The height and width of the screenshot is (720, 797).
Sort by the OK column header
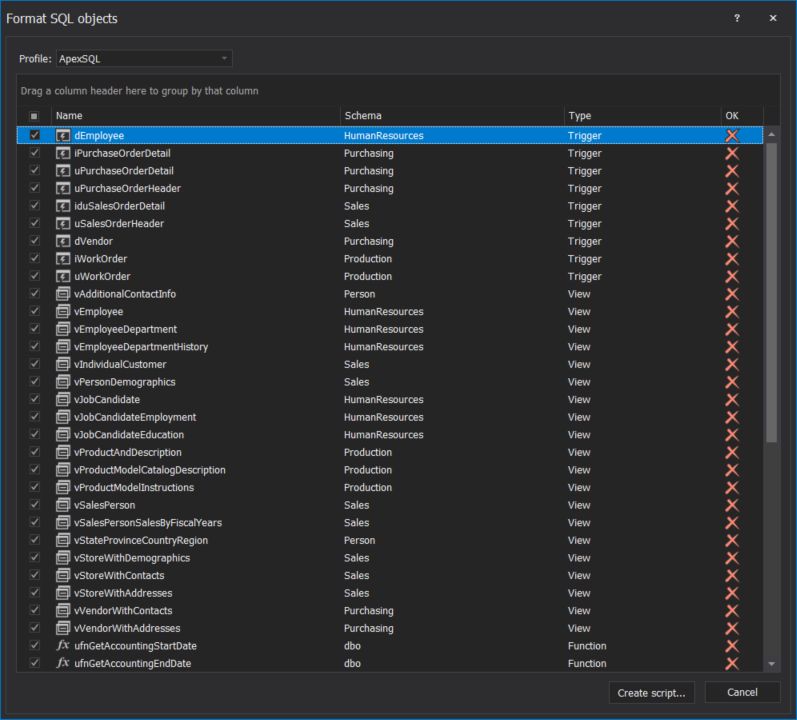(742, 116)
